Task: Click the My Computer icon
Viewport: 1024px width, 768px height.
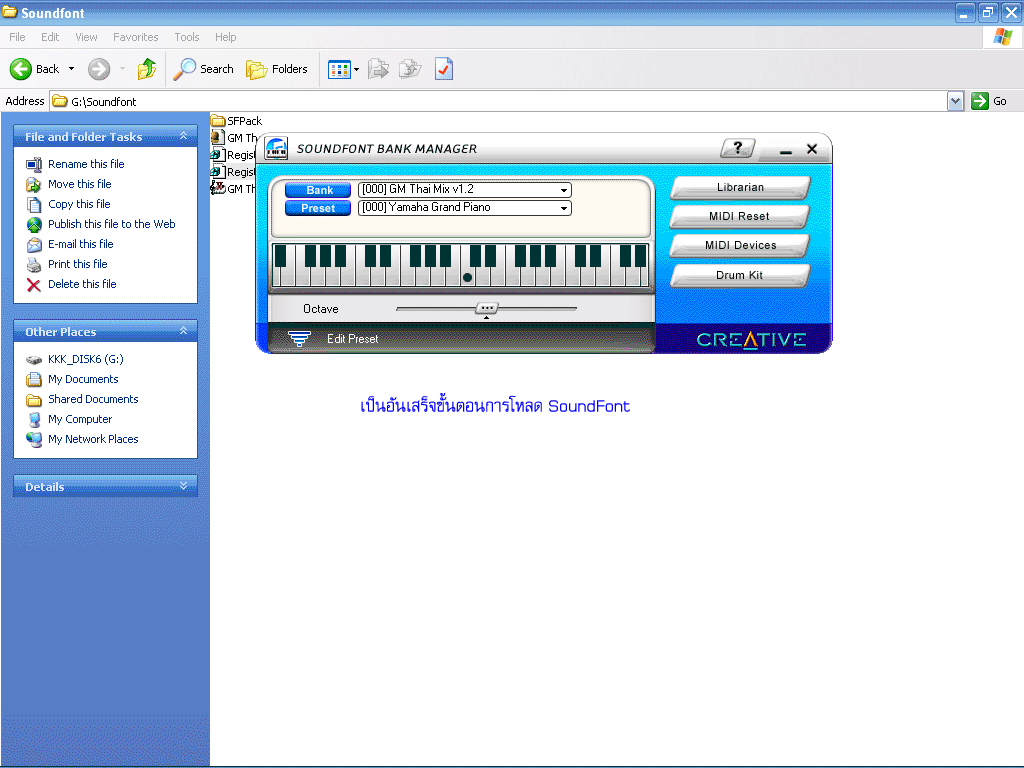Action: coord(34,419)
